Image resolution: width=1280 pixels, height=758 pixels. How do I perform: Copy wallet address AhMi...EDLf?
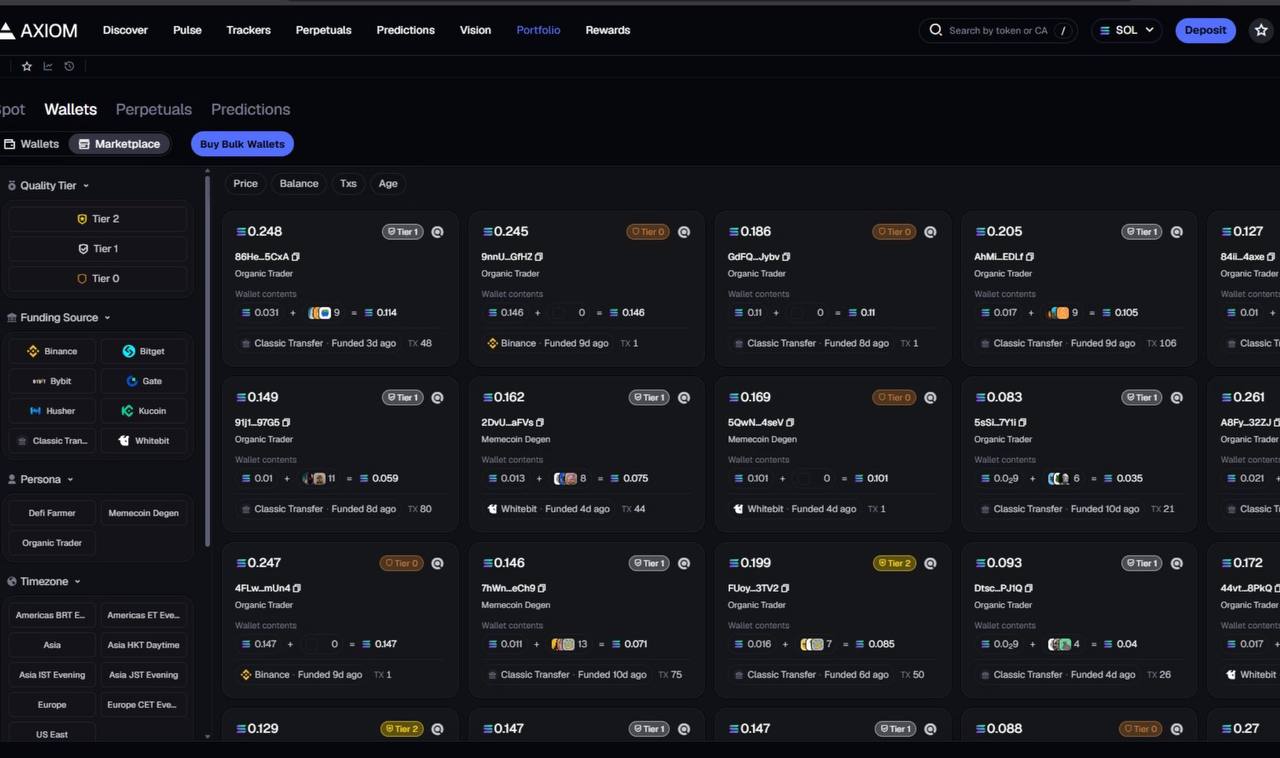(1029, 257)
